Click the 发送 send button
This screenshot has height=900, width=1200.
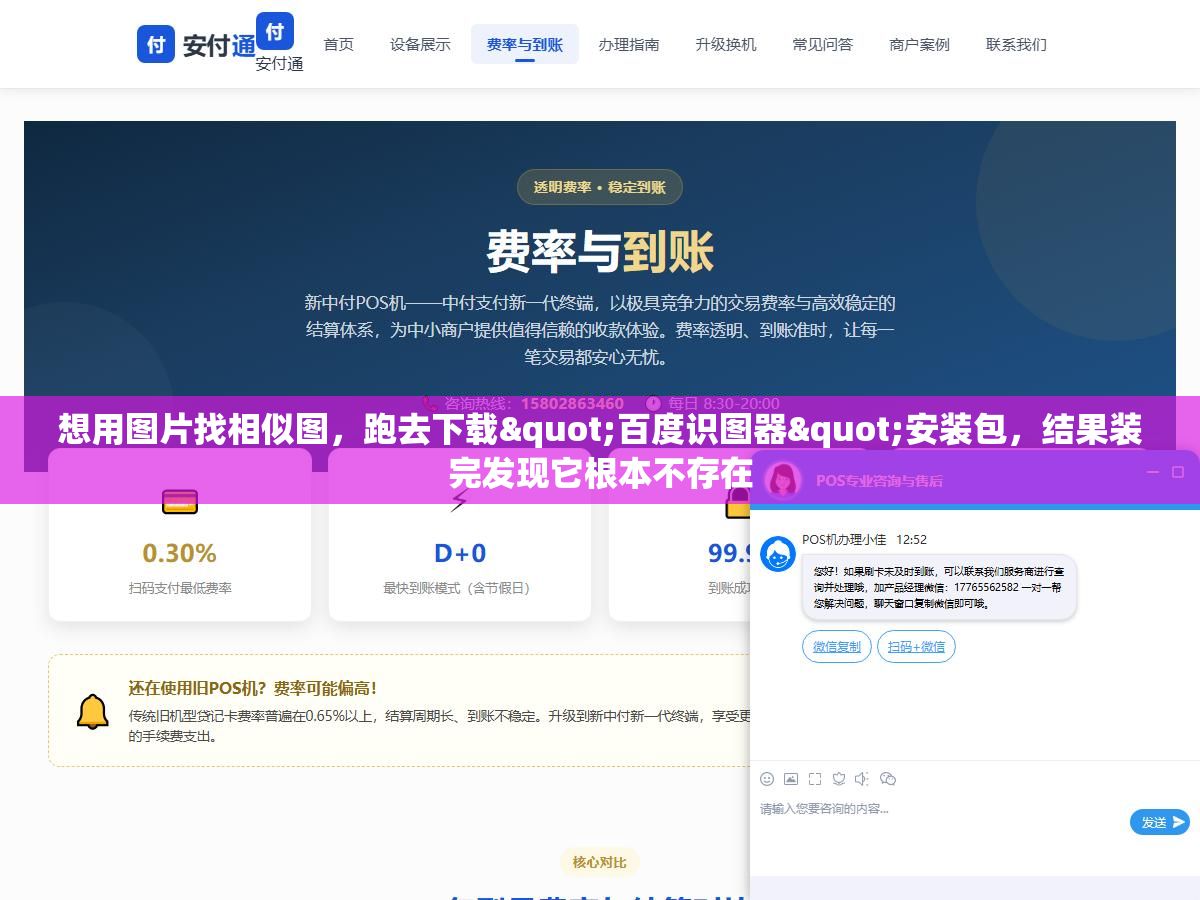click(x=1160, y=822)
